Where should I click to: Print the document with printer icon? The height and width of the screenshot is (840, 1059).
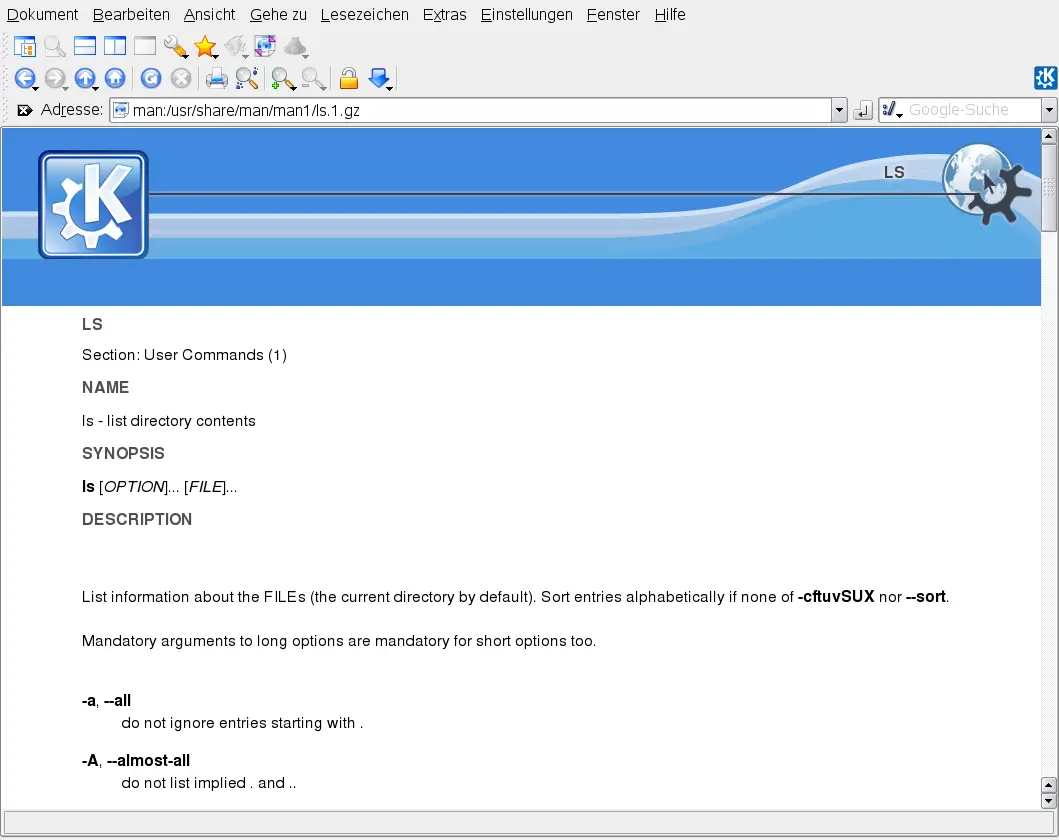[x=216, y=78]
